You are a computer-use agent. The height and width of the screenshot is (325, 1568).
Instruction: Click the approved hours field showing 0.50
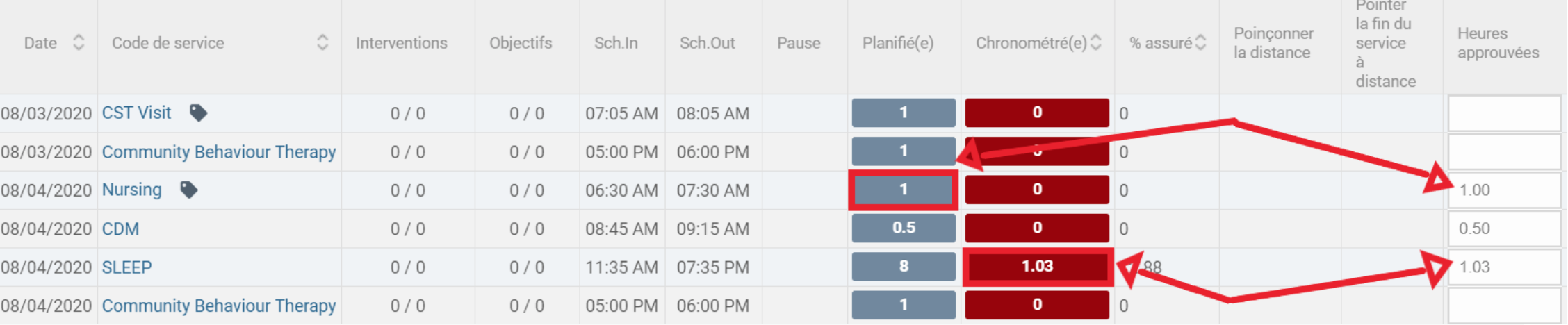(x=1504, y=228)
